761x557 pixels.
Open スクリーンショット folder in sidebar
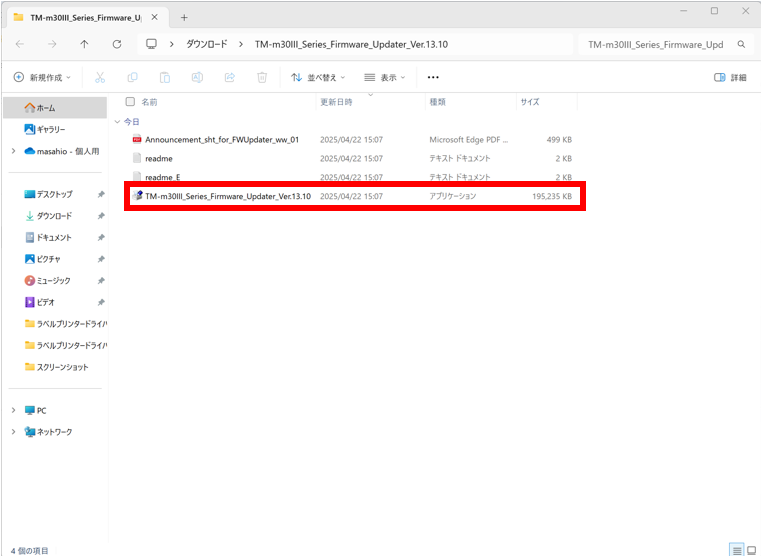[55, 367]
